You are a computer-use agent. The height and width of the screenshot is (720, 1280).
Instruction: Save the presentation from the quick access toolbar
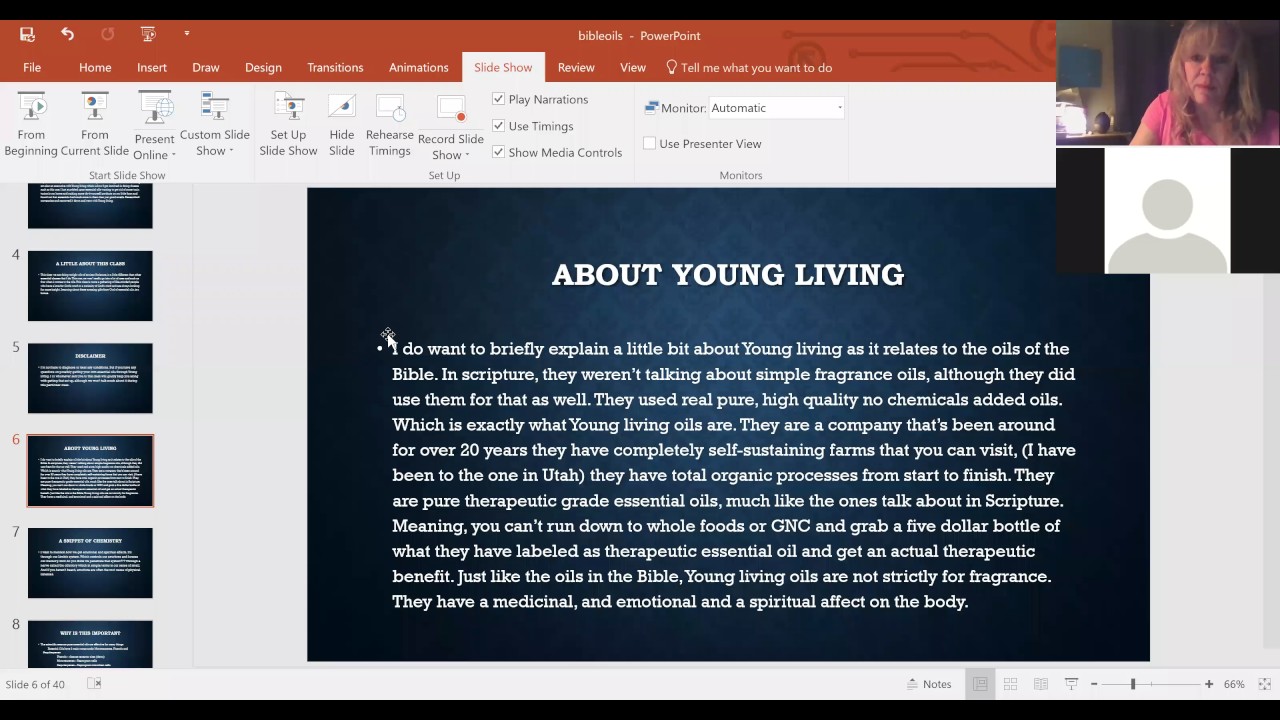(27, 34)
